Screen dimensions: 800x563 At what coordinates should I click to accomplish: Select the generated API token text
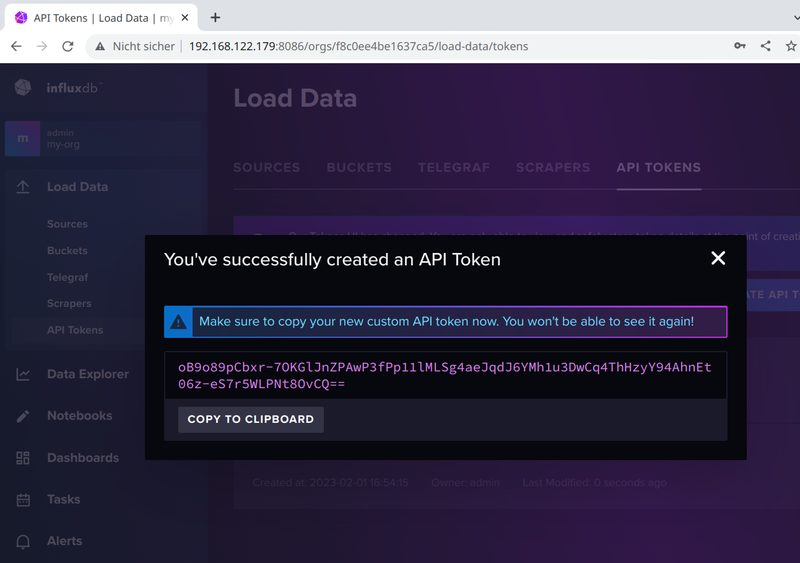point(444,375)
